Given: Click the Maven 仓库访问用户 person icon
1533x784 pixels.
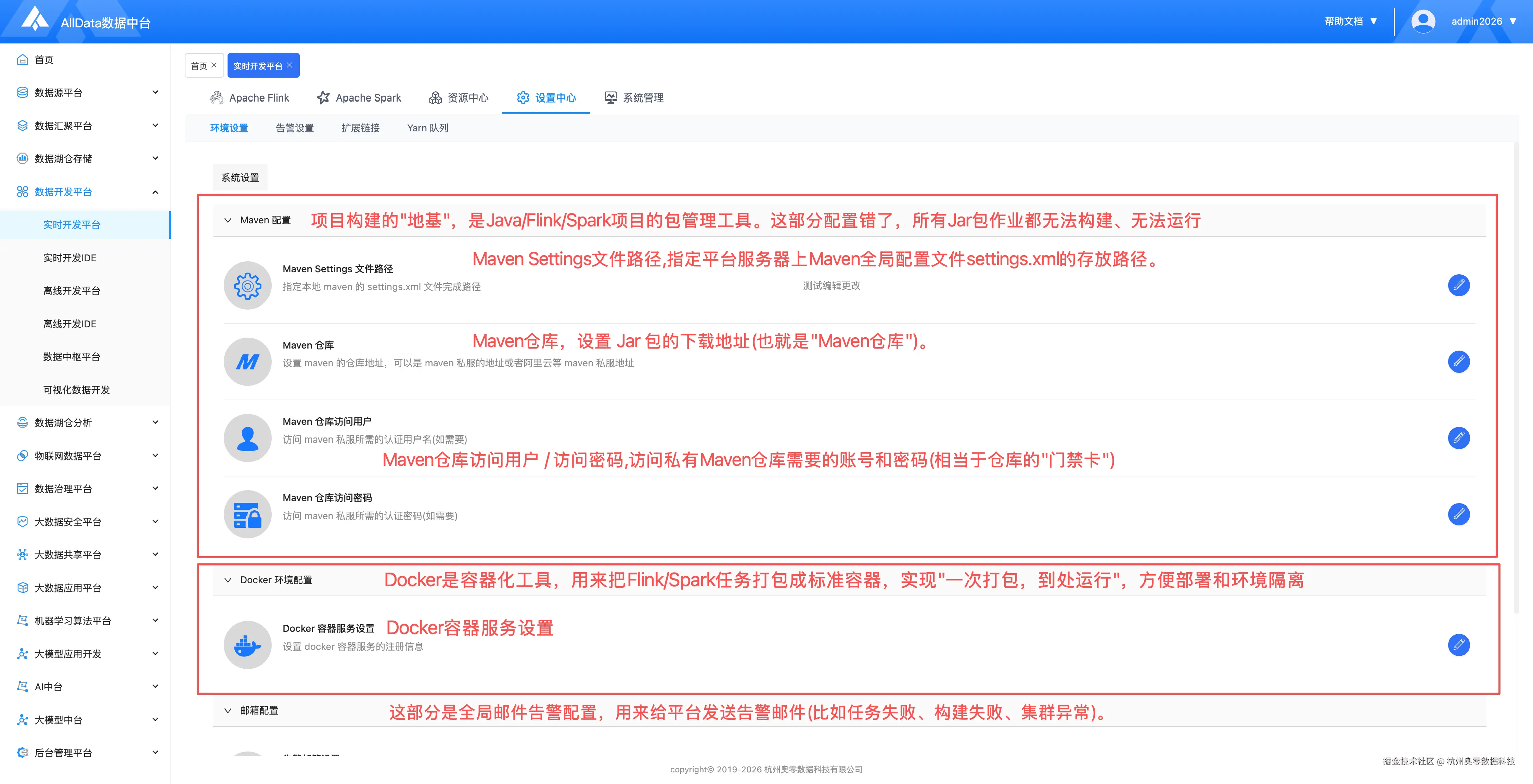Looking at the screenshot, I should (247, 438).
